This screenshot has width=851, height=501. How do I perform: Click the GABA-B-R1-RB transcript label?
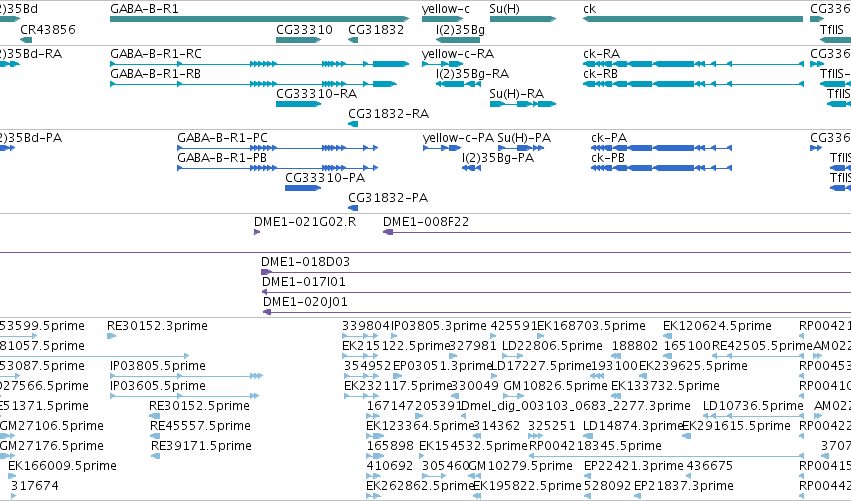[155, 74]
